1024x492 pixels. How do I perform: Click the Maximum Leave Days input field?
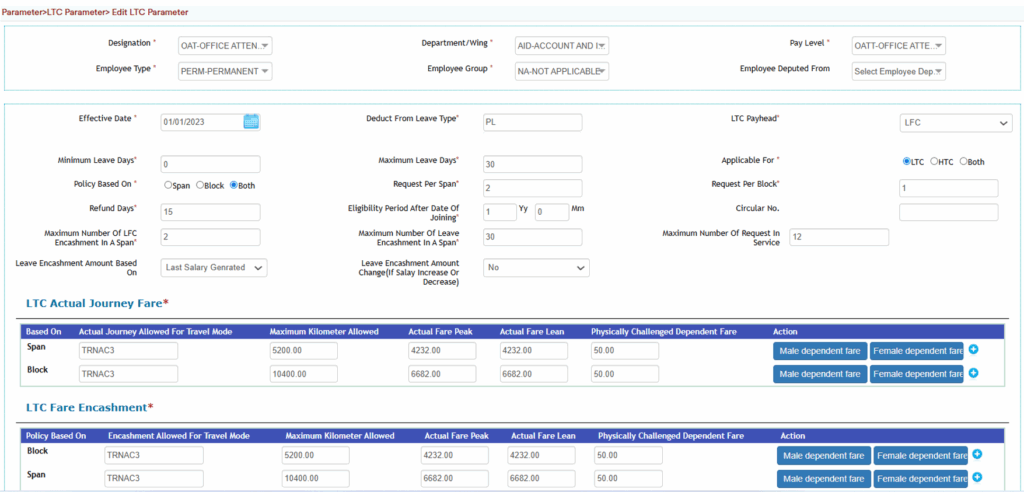click(531, 164)
